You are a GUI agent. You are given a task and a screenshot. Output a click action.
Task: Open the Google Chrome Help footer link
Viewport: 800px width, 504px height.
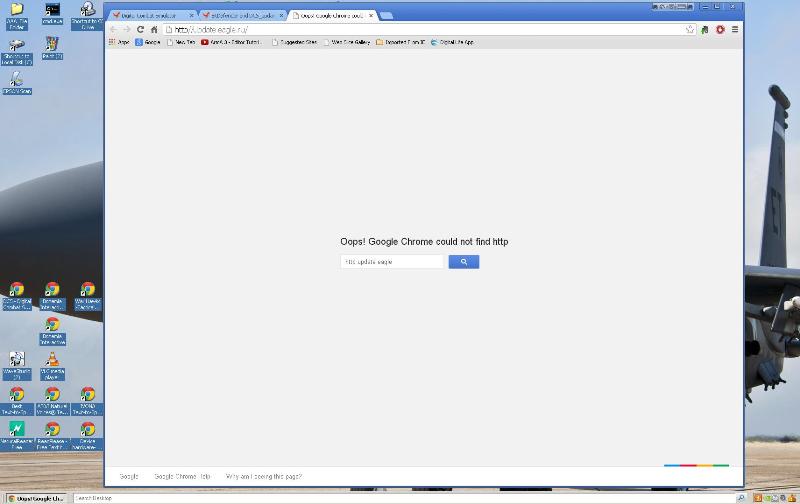click(182, 476)
